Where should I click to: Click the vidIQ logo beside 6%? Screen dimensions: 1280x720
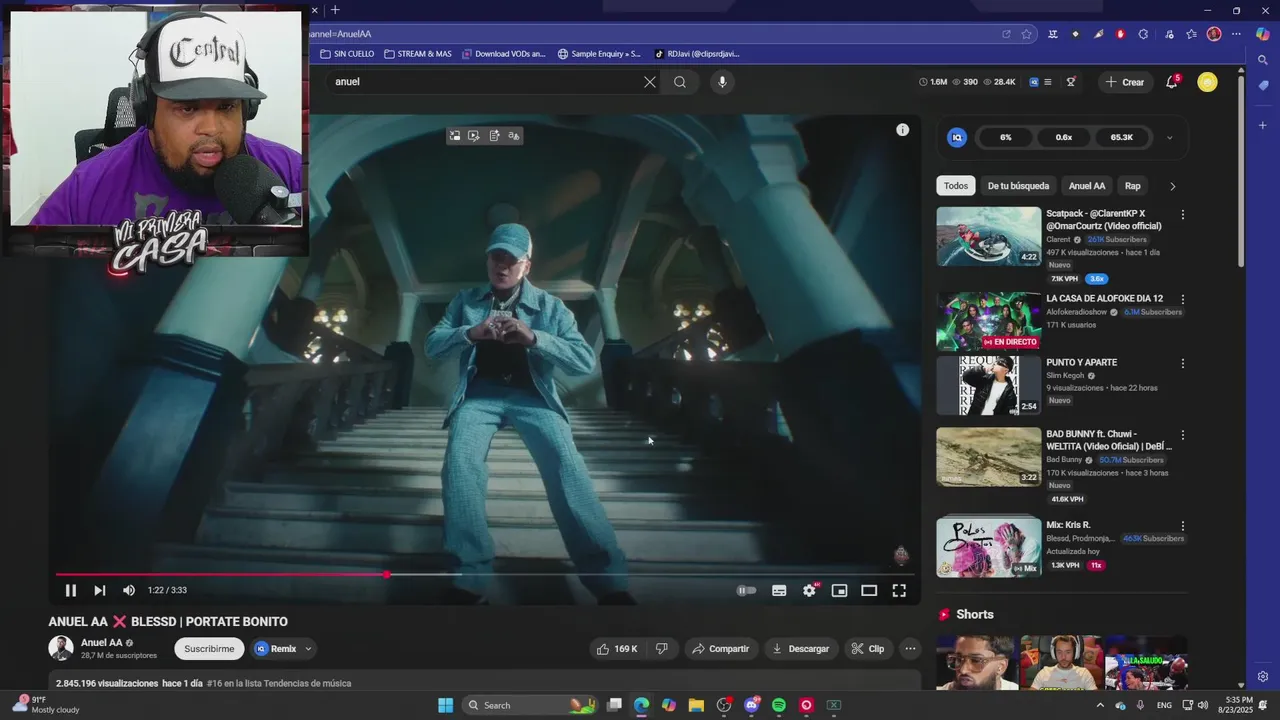tap(957, 137)
